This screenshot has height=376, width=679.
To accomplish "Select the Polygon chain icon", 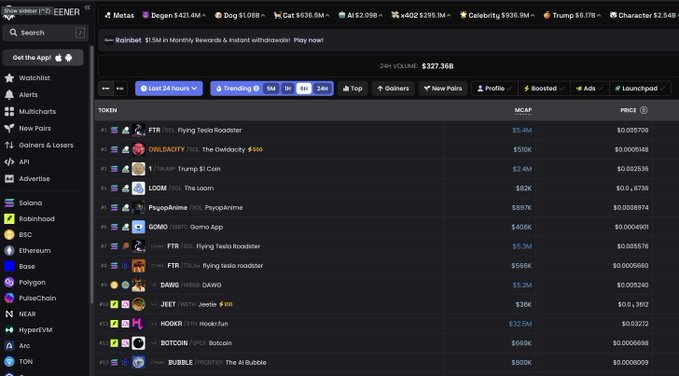I will 9,282.
